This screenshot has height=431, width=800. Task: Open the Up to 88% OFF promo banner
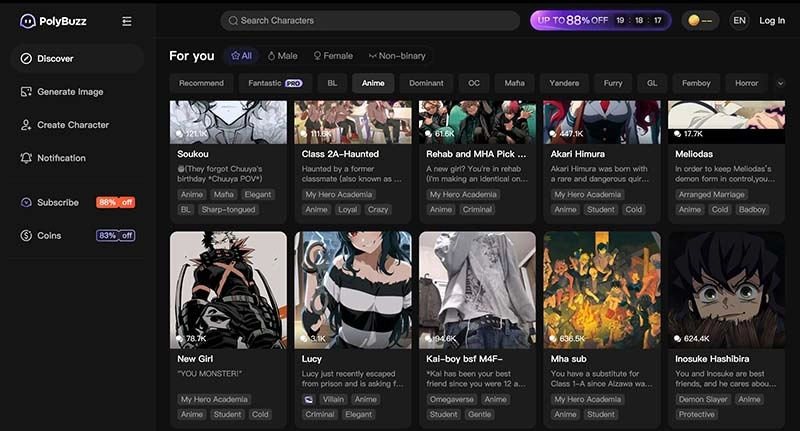[601, 20]
